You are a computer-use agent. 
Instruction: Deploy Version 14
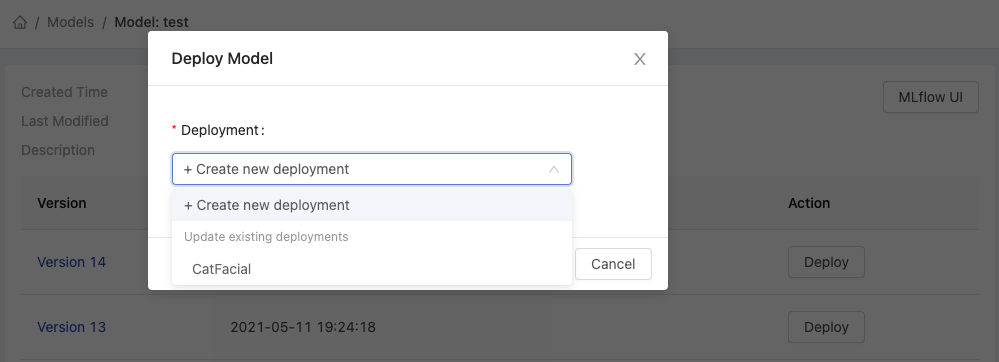click(x=826, y=262)
